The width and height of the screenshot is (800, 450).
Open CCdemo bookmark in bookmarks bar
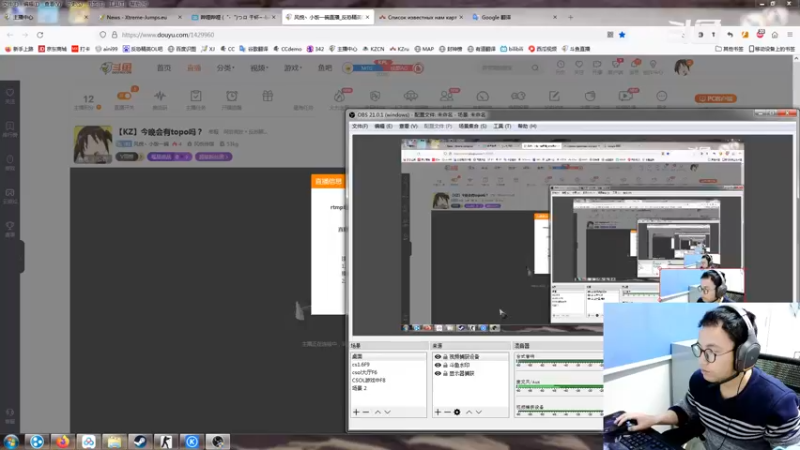point(287,49)
